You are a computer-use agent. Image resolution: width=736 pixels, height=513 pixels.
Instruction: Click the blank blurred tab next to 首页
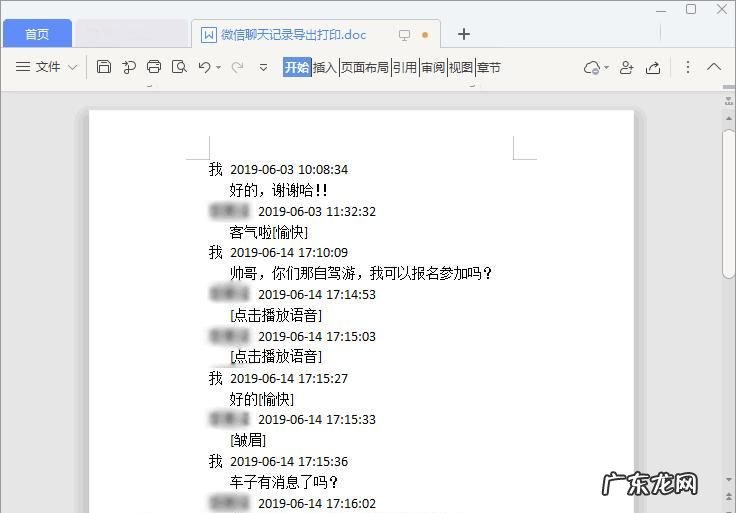coord(131,33)
